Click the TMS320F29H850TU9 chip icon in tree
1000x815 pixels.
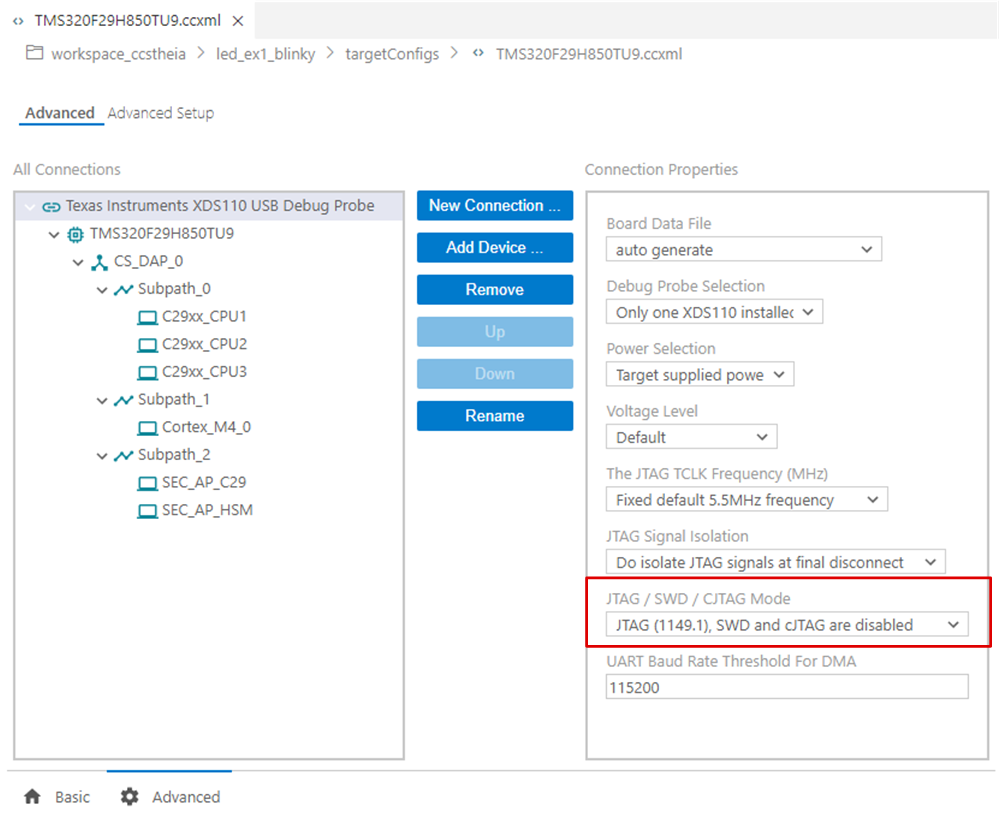75,234
